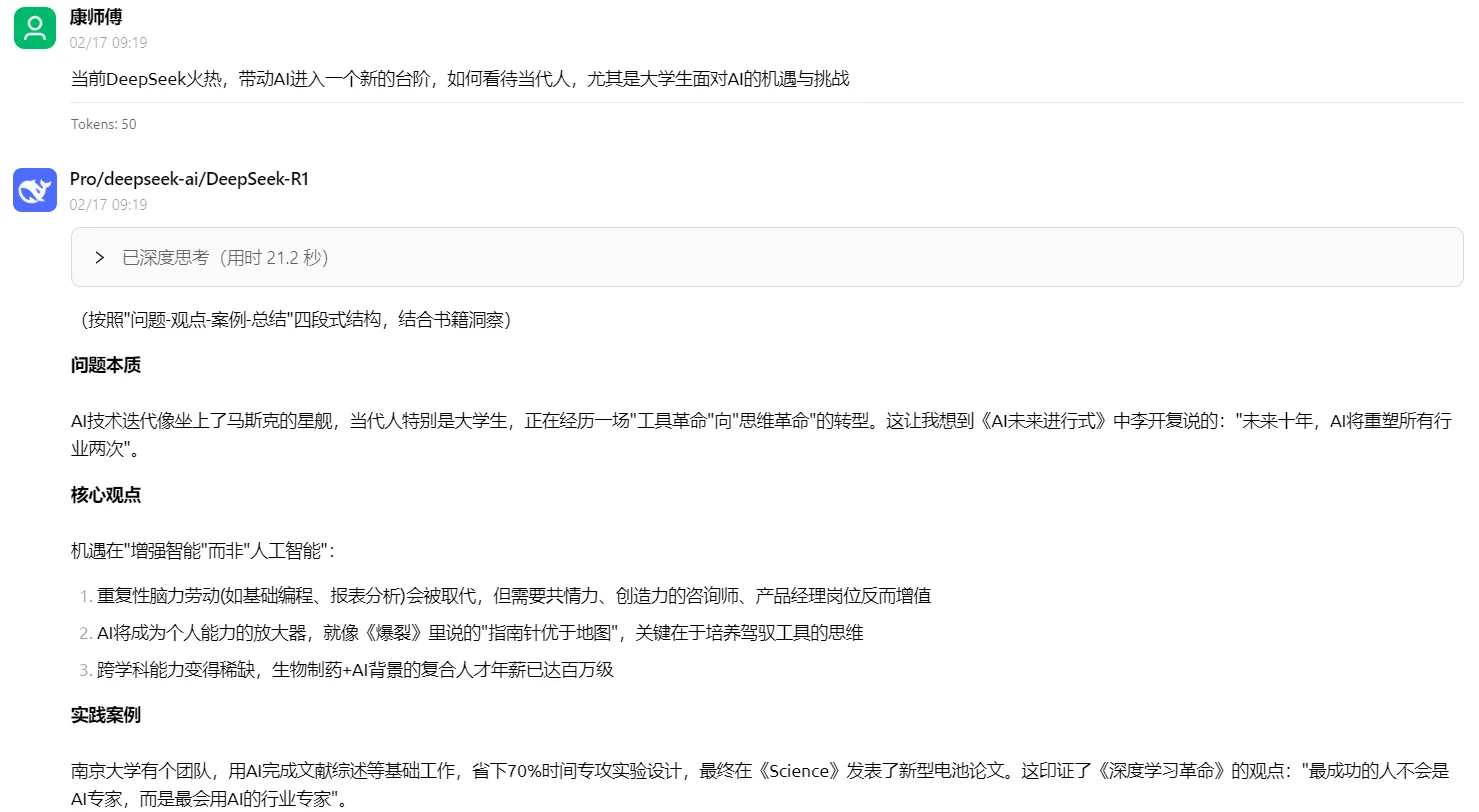Expand the 已深度思考 chevron arrow
1479x812 pixels.
click(100, 258)
